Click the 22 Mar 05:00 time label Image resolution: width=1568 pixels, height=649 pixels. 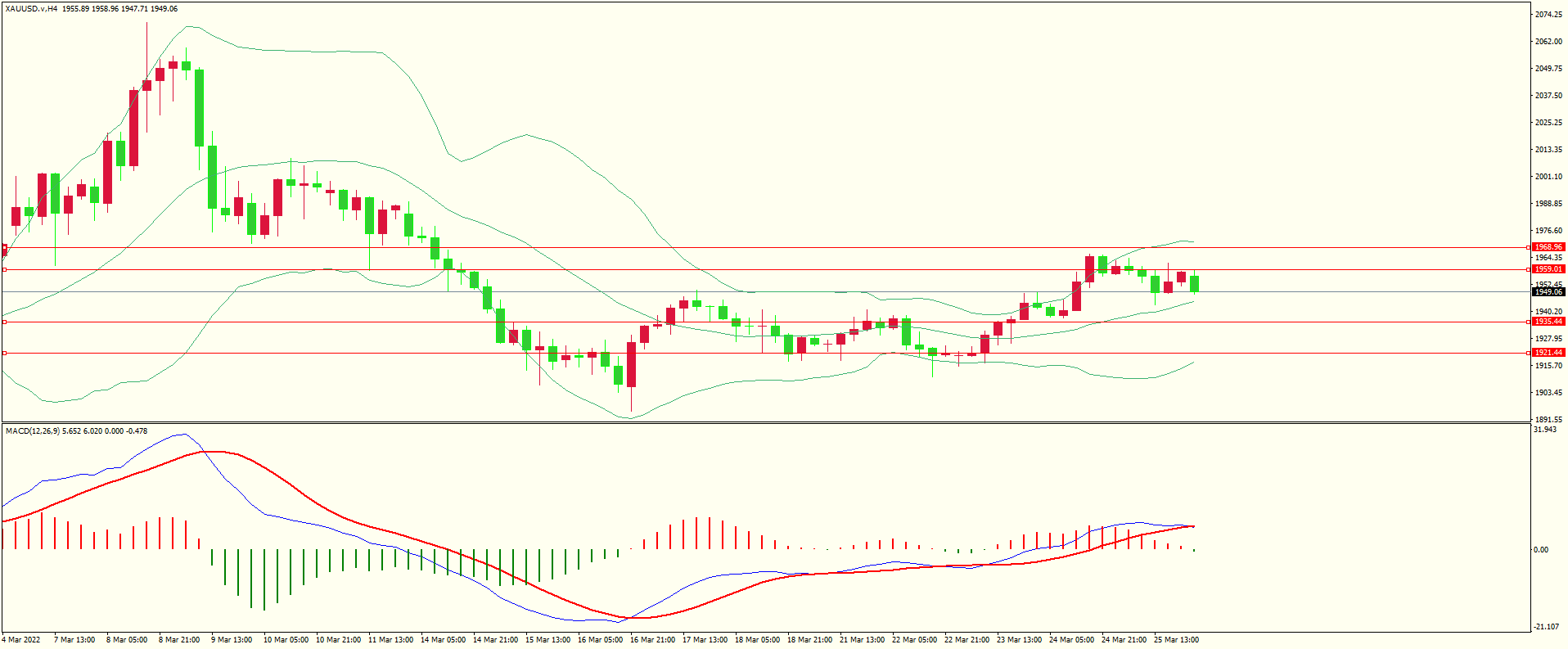coord(914,640)
